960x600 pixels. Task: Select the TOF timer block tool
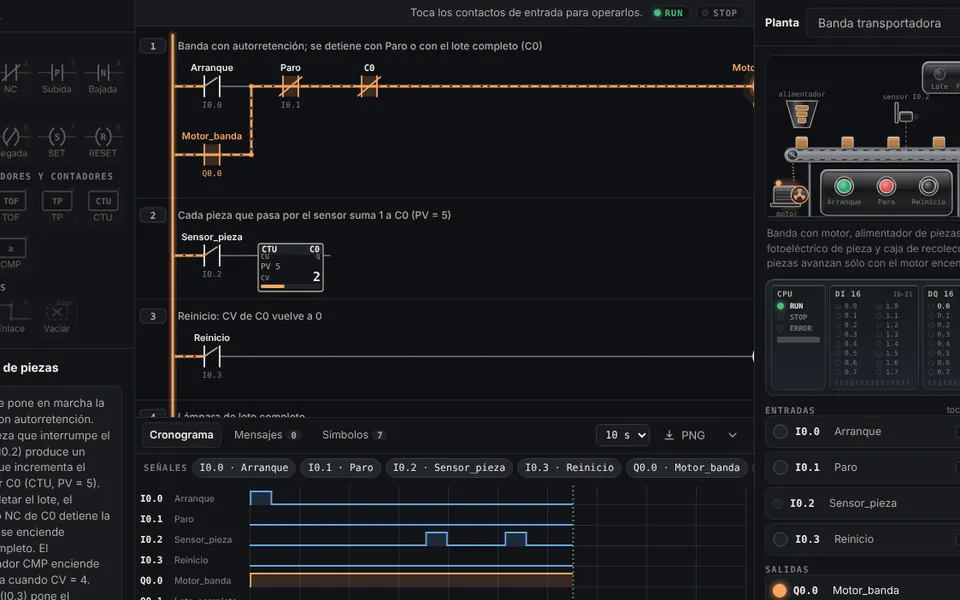[10, 206]
